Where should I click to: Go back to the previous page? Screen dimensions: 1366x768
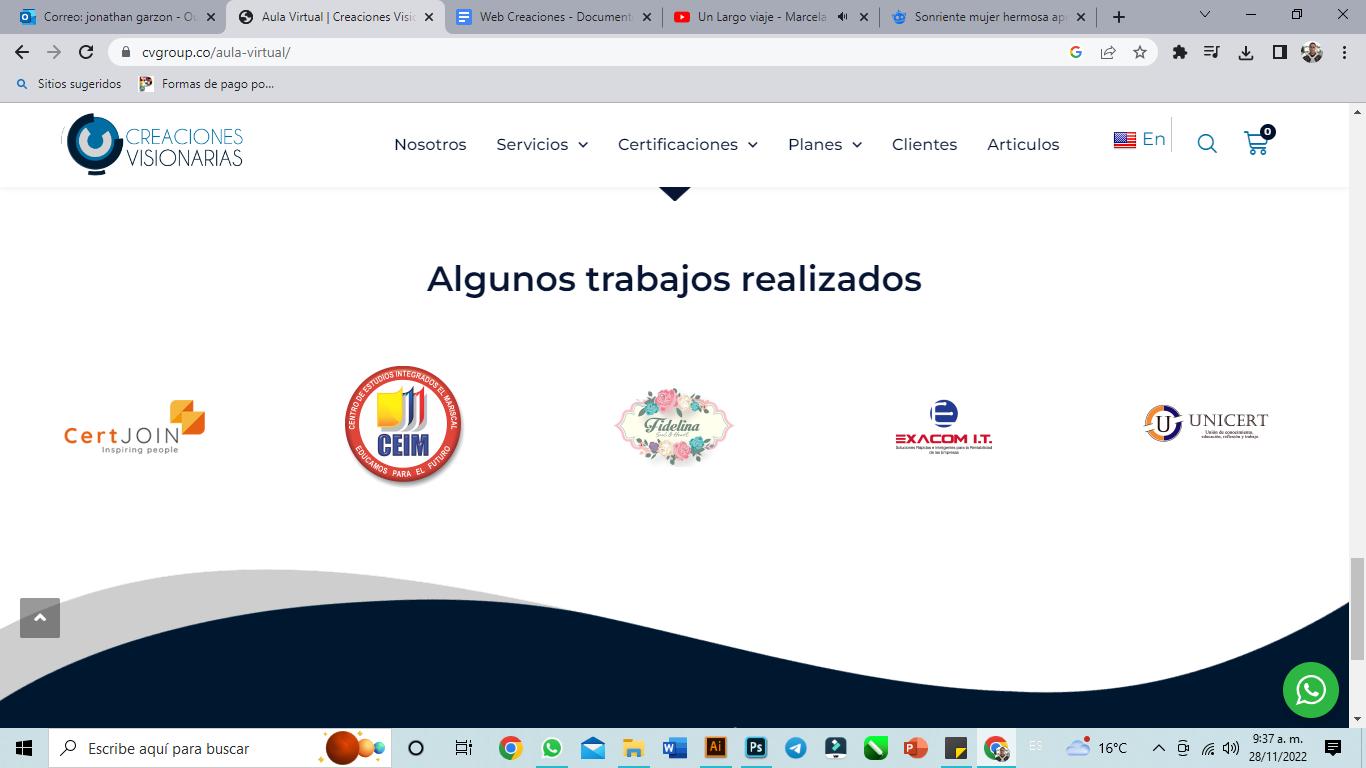(x=22, y=52)
